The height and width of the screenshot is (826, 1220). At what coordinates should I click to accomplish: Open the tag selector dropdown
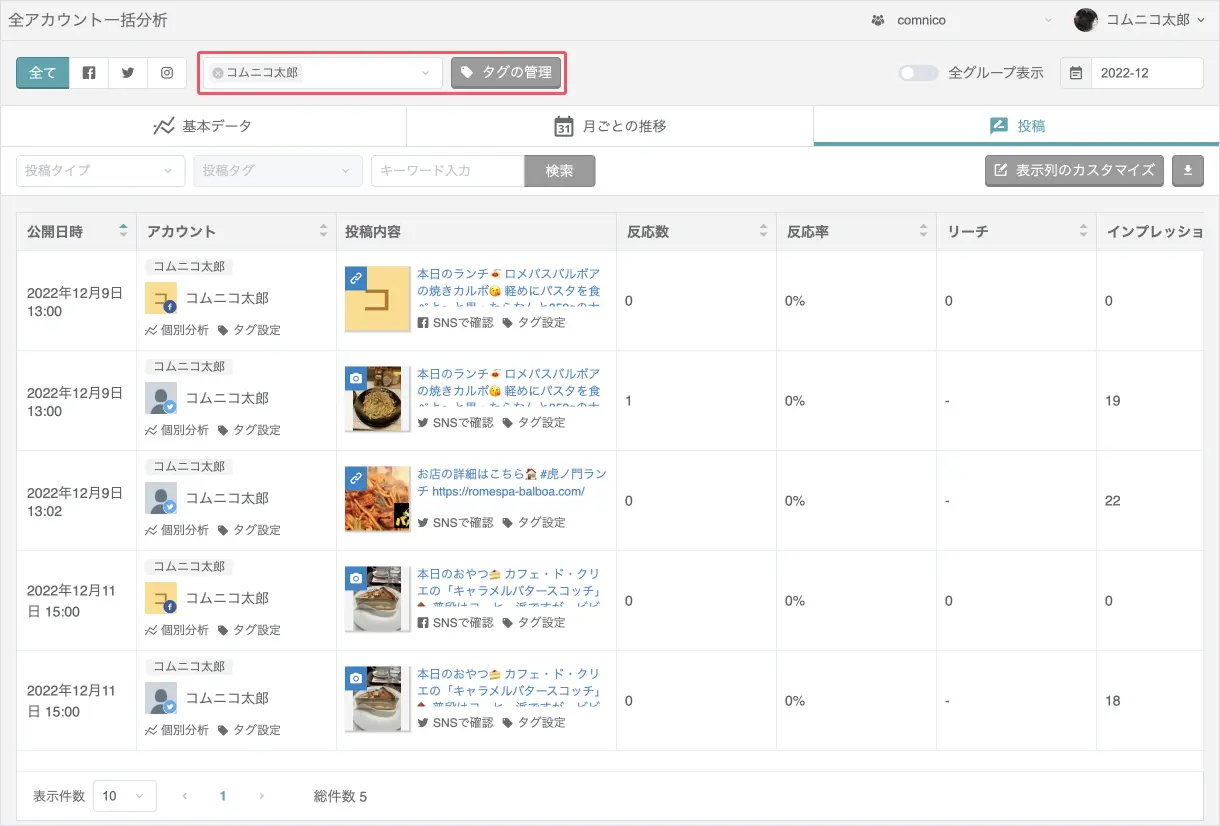point(323,73)
